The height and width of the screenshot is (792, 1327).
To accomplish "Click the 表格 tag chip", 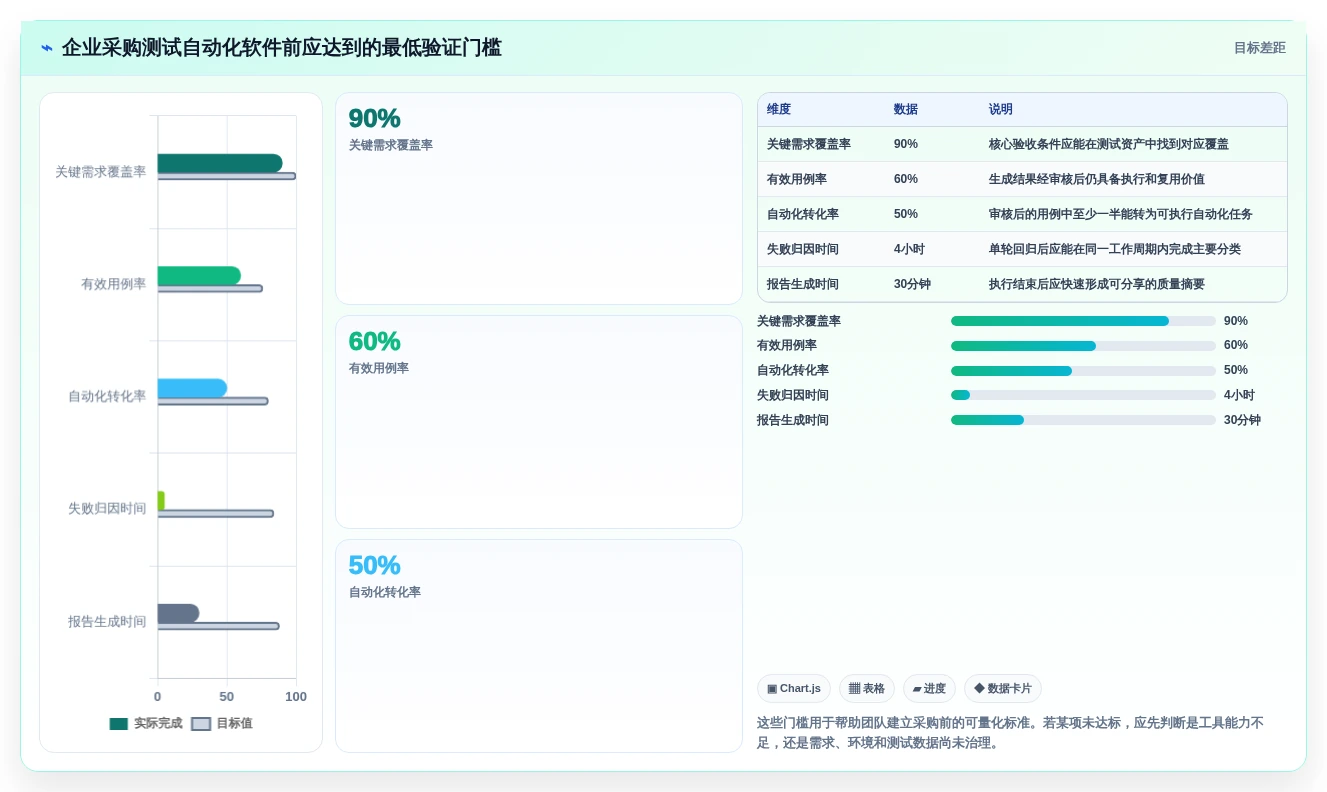I will 866,688.
